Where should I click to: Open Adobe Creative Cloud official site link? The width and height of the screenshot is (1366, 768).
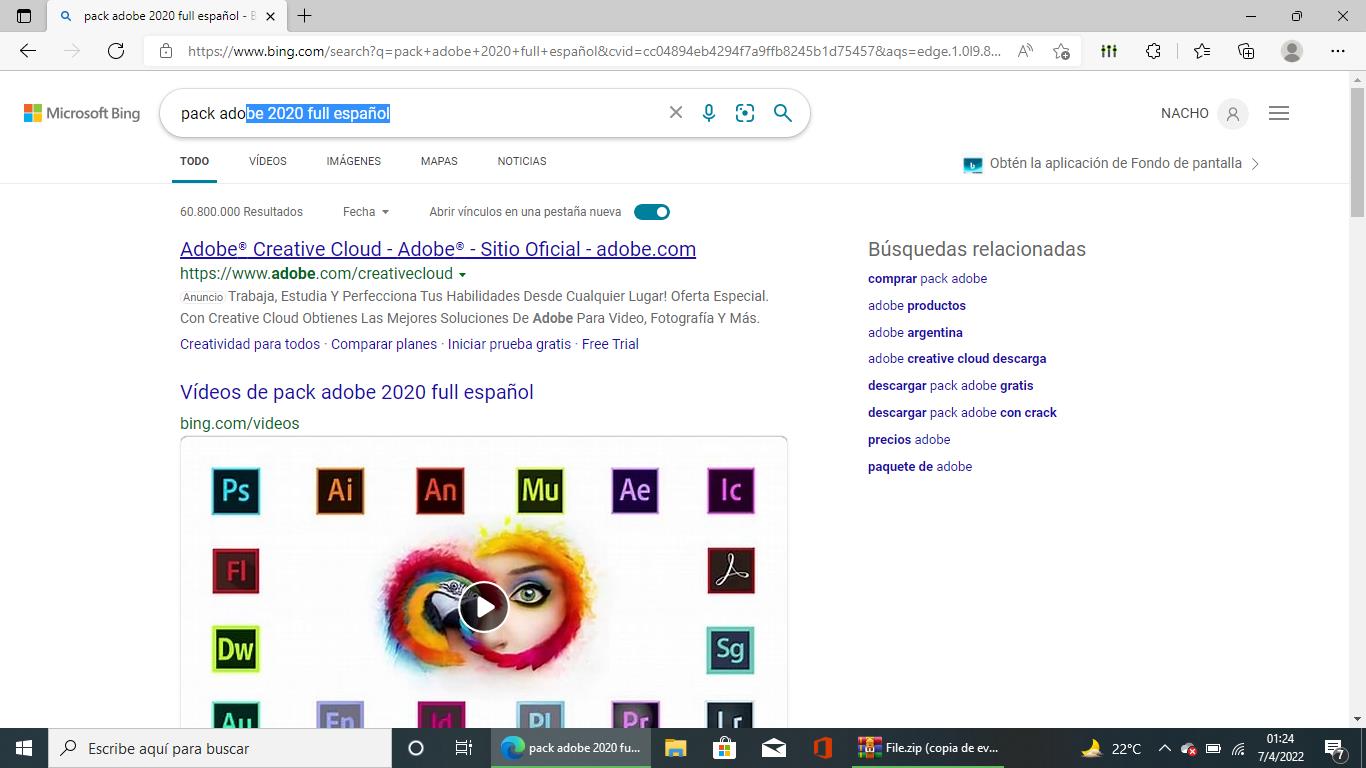point(437,249)
